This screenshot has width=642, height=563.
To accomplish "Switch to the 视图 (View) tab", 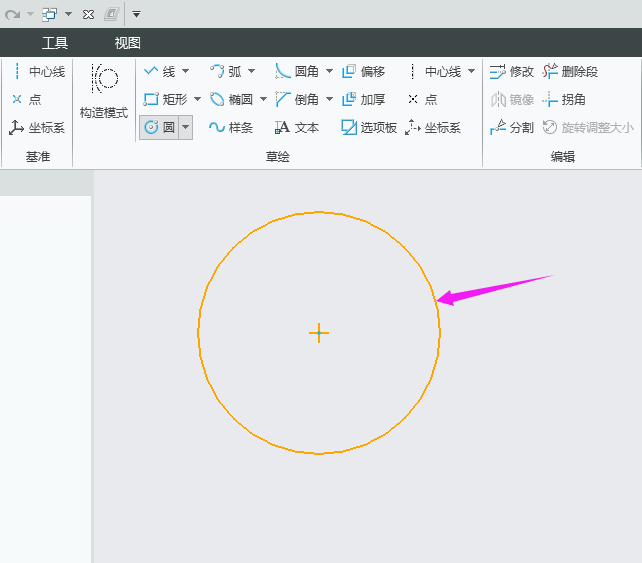I will pyautogui.click(x=128, y=43).
